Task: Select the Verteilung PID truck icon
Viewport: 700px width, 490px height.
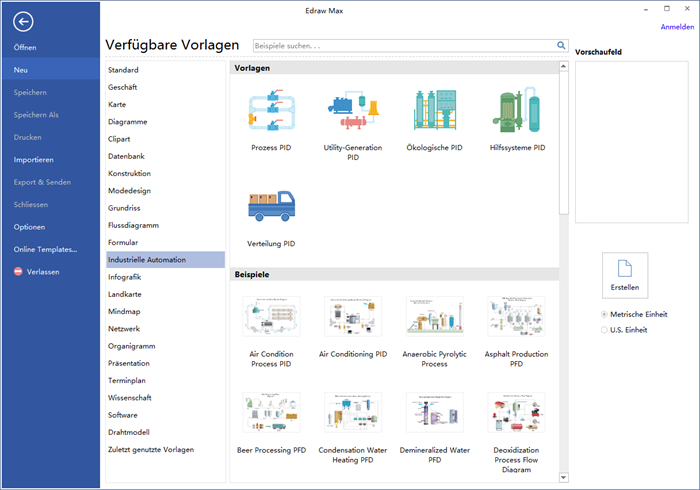Action: [x=271, y=207]
